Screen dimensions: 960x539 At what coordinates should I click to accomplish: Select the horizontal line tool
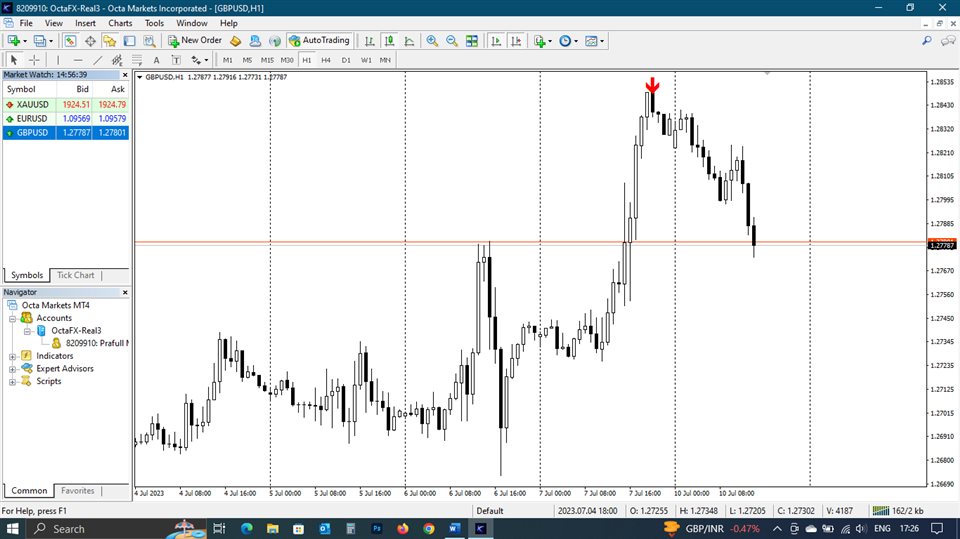pos(78,60)
